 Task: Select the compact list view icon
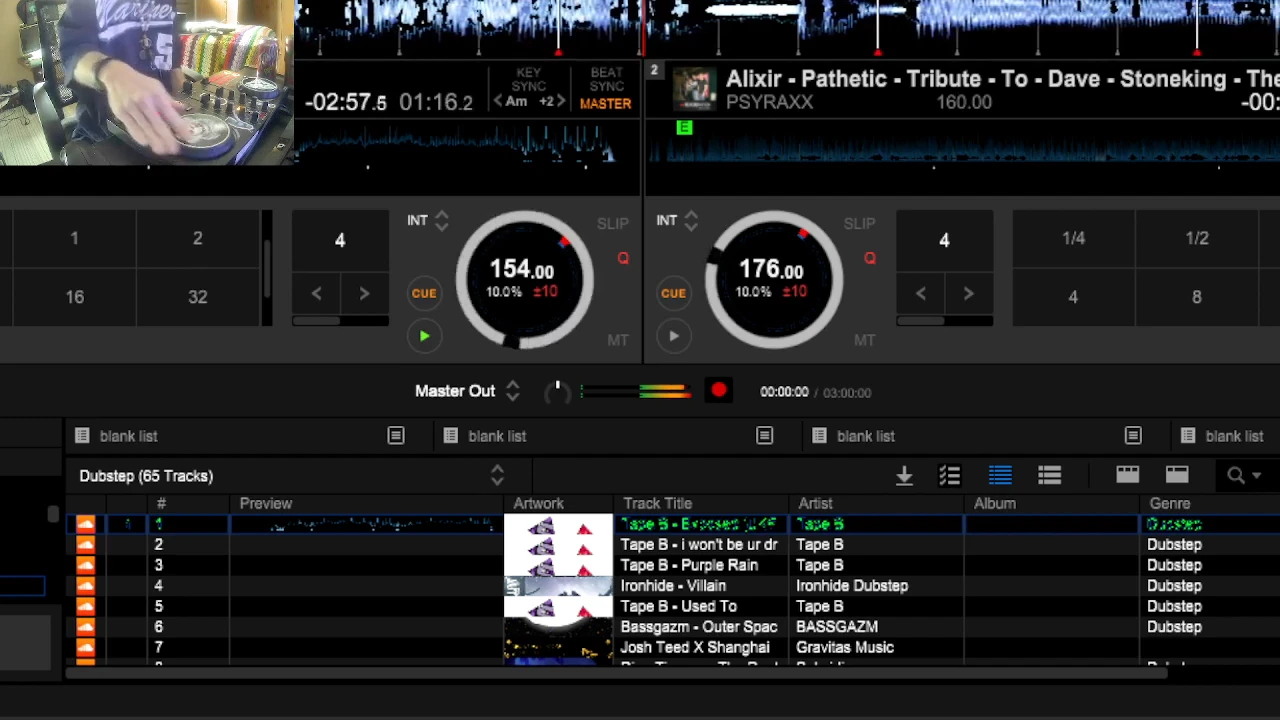[x=1049, y=475]
